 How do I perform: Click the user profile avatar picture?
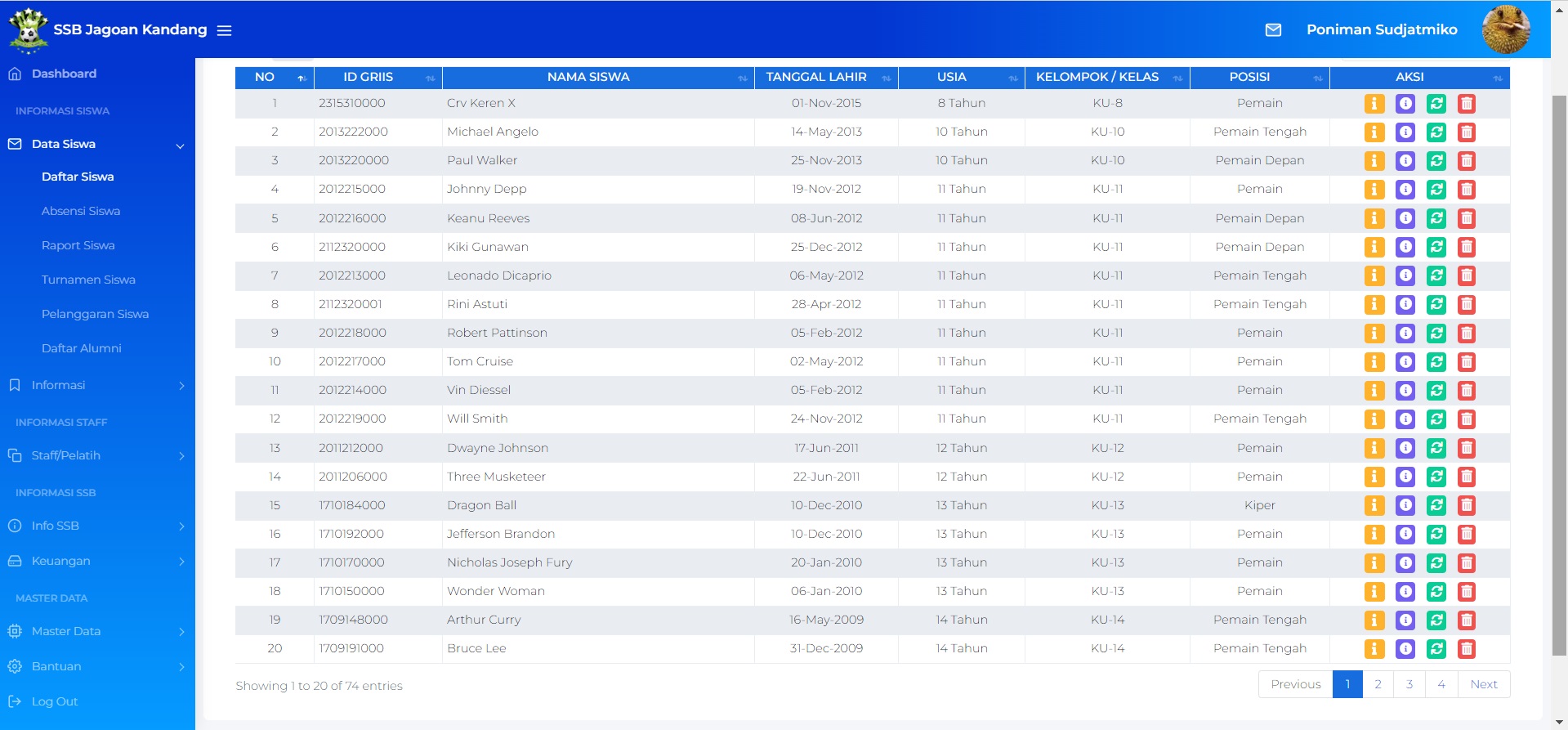coord(1506,30)
